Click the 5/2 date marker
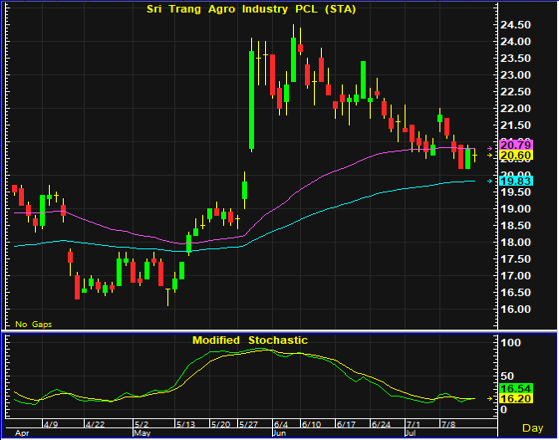Viewport: 559px width, 440px height. pos(142,424)
